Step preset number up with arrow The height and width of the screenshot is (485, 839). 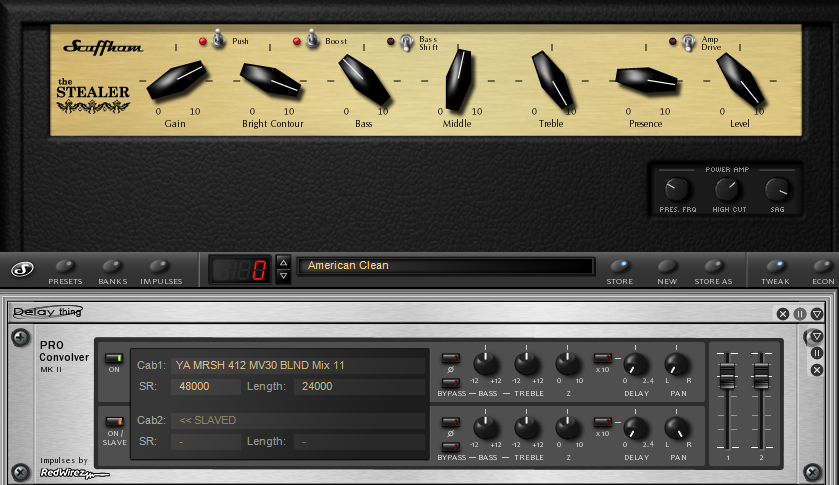284,262
